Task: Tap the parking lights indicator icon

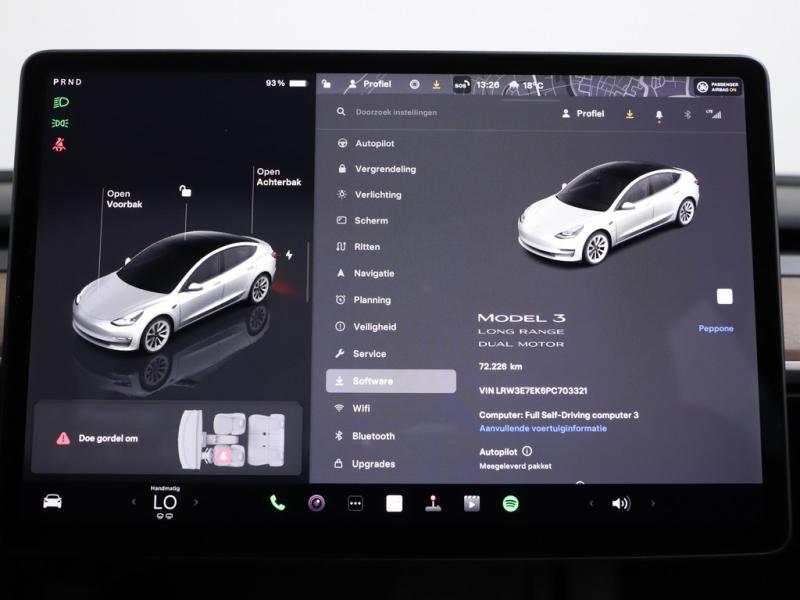Action: 60,123
